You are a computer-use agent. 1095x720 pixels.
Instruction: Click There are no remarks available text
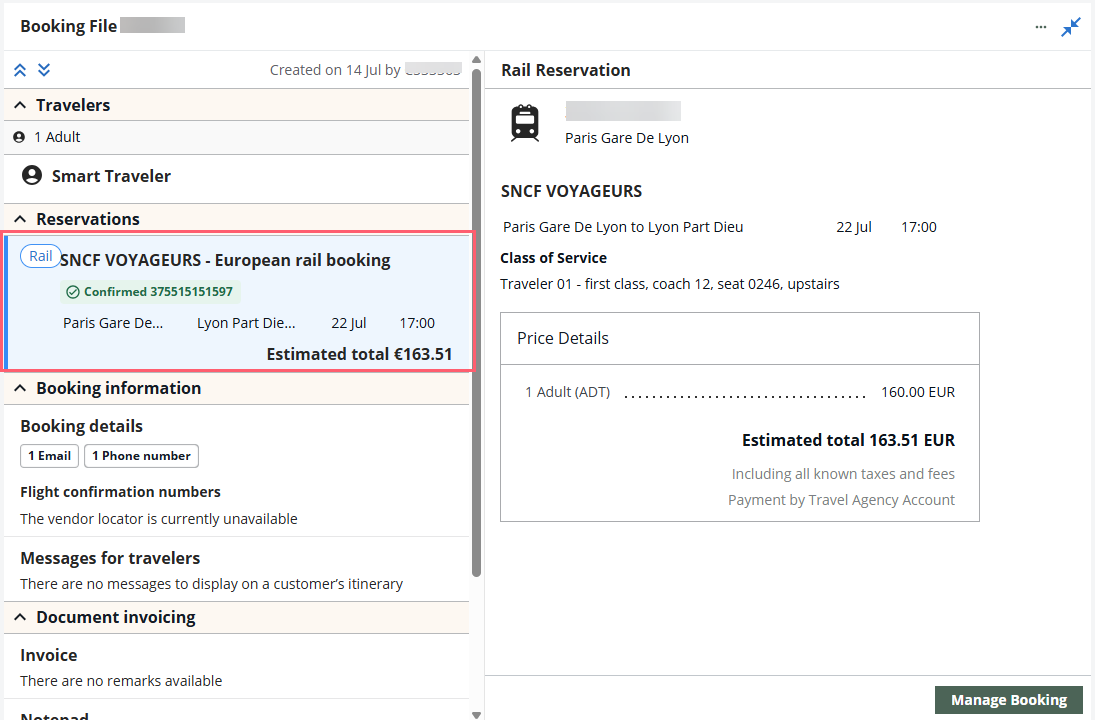click(x=121, y=681)
